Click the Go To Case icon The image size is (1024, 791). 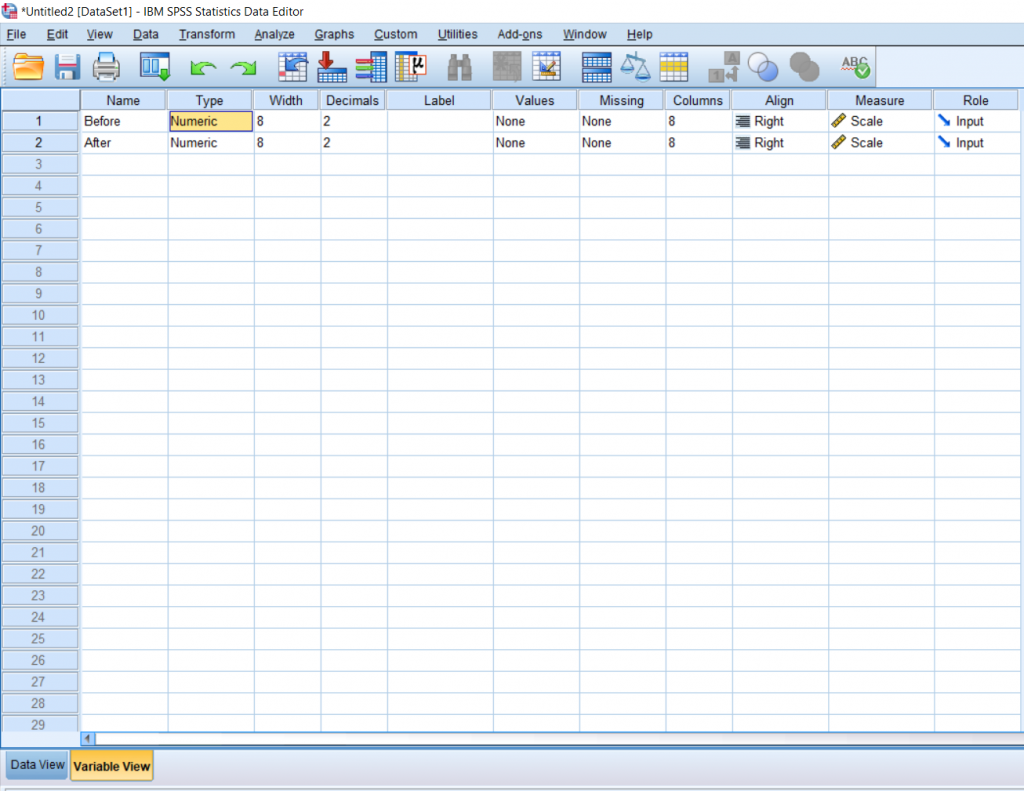point(290,66)
